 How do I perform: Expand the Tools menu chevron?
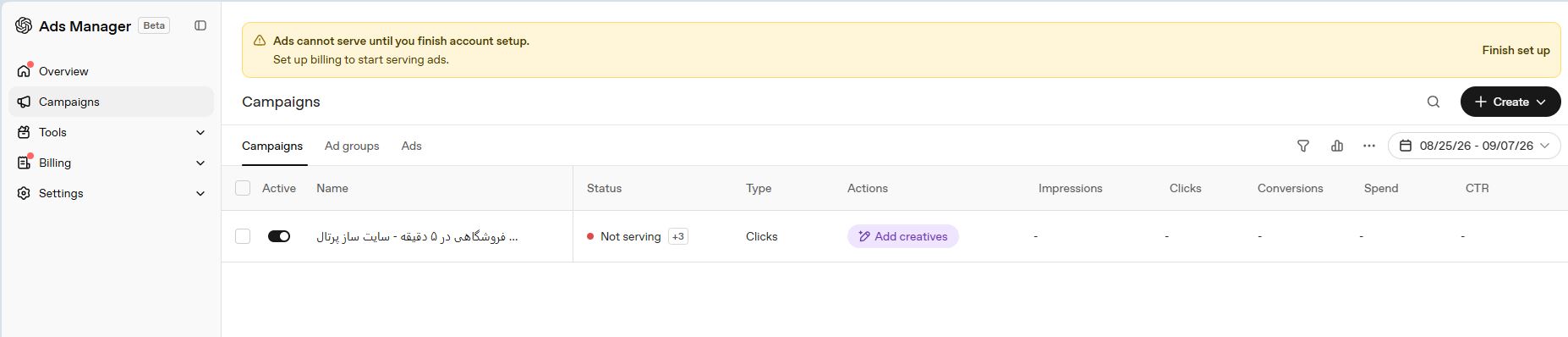click(x=200, y=132)
